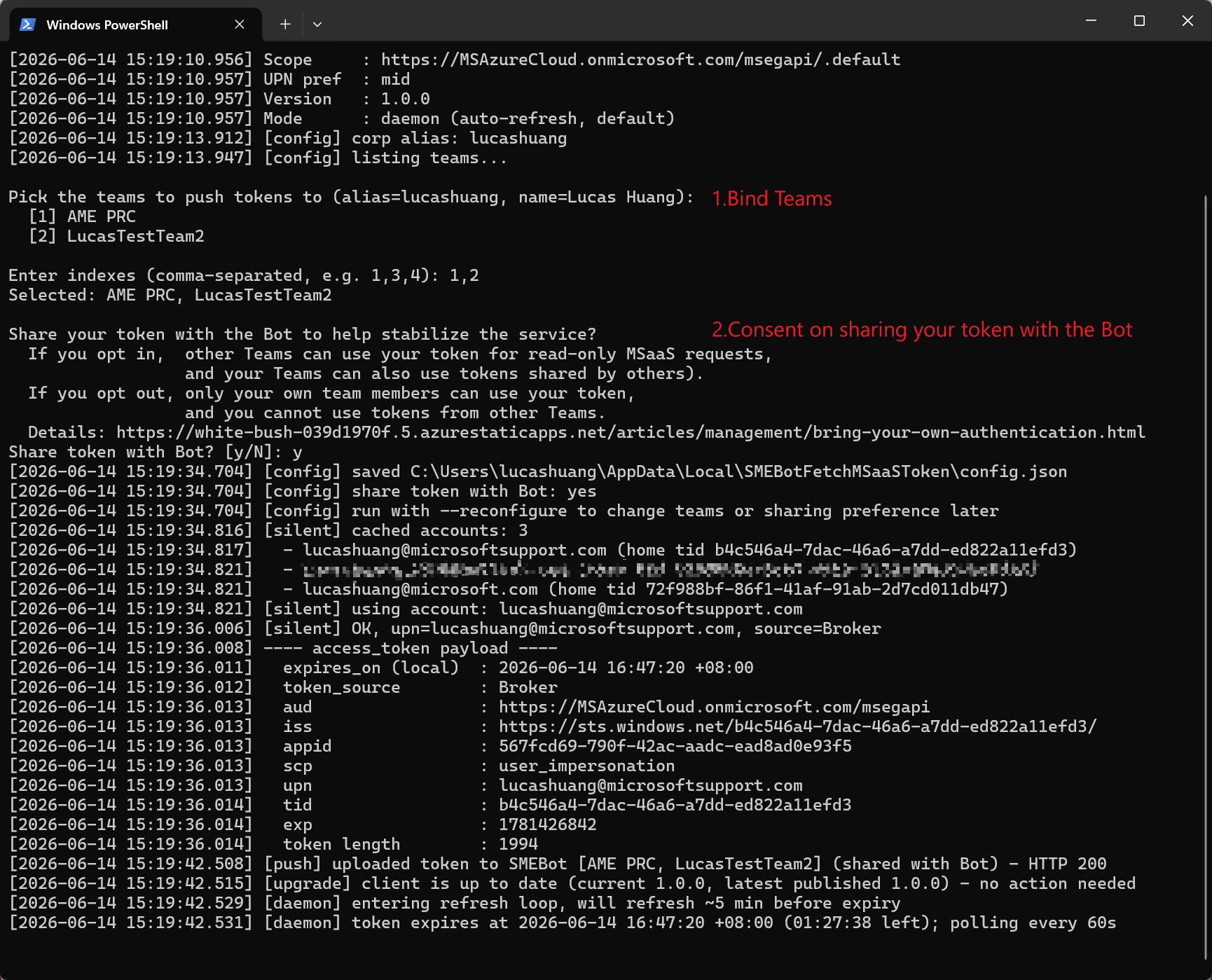
Task: Click the '[upgrade] client is up to date' line
Action: pos(572,883)
